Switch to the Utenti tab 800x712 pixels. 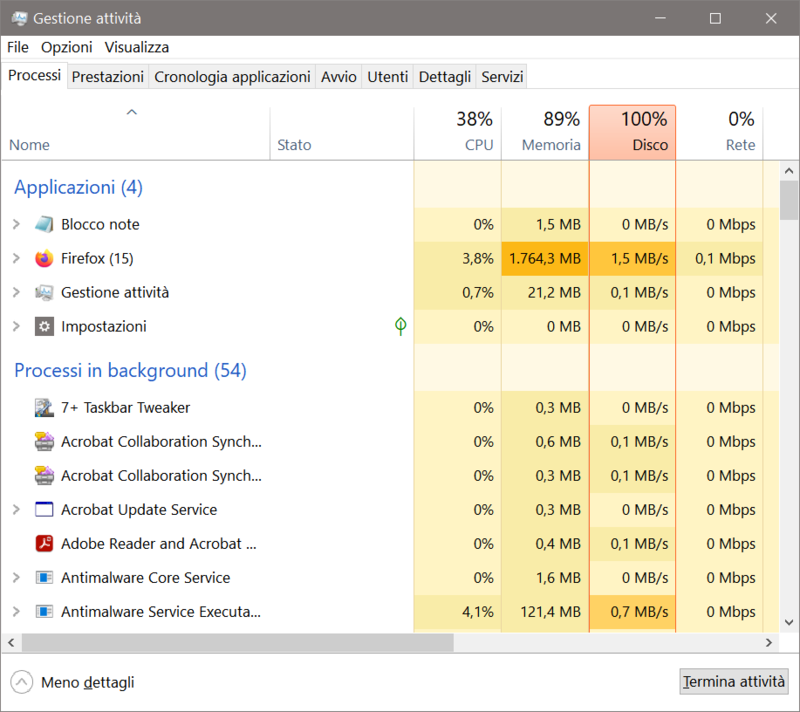tap(388, 77)
